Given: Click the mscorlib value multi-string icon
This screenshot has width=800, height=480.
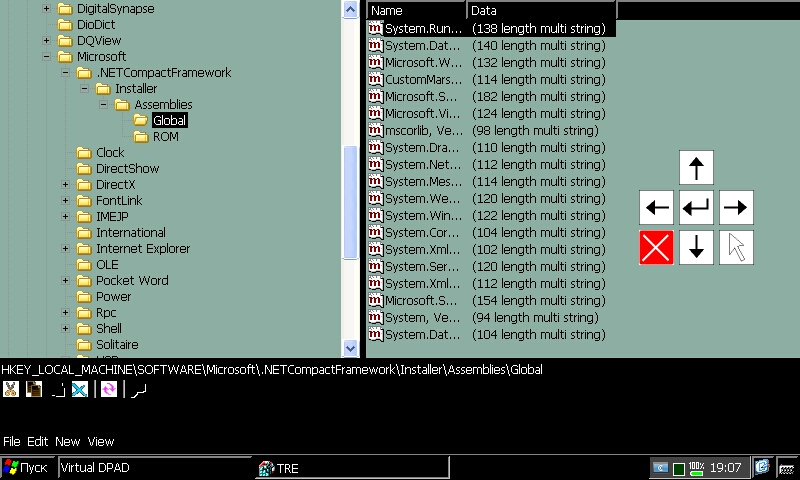Looking at the screenshot, I should 376,130.
